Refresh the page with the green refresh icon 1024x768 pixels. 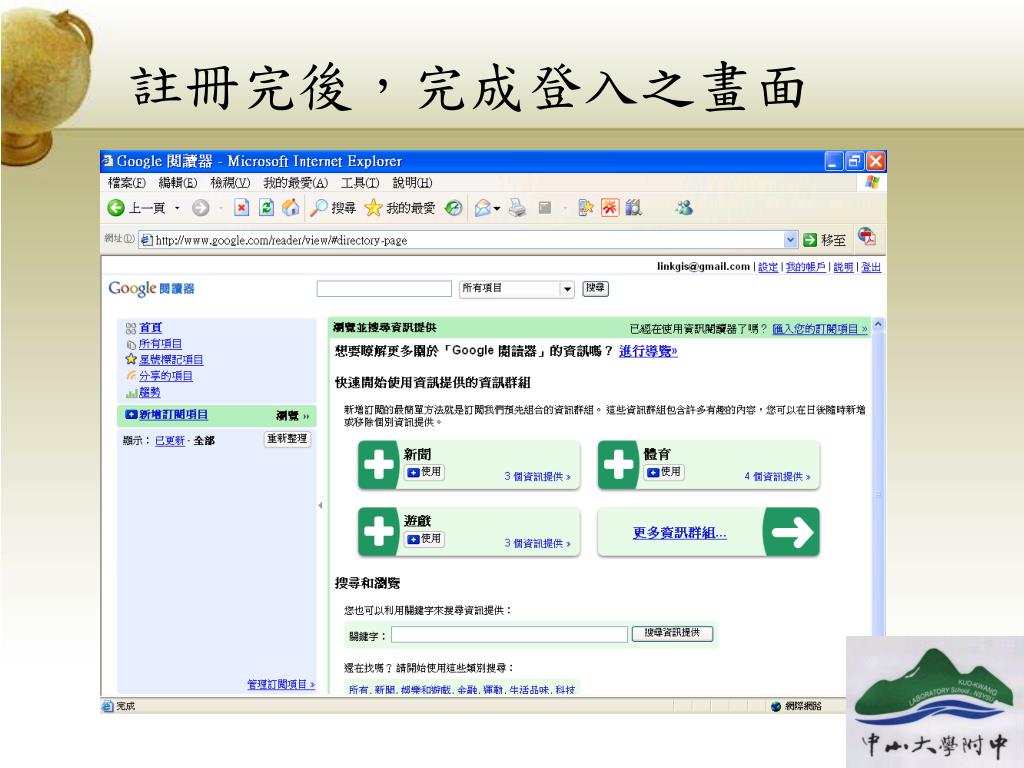click(266, 208)
